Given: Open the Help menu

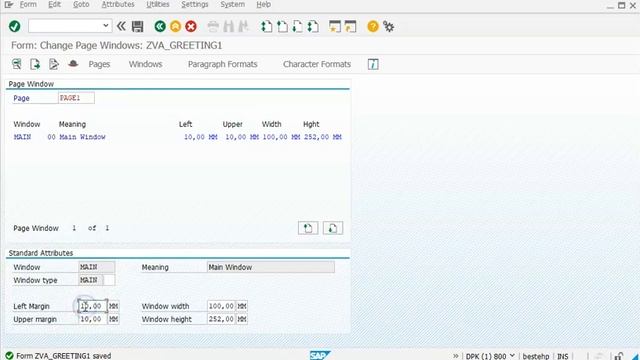Looking at the screenshot, I should tap(263, 4).
